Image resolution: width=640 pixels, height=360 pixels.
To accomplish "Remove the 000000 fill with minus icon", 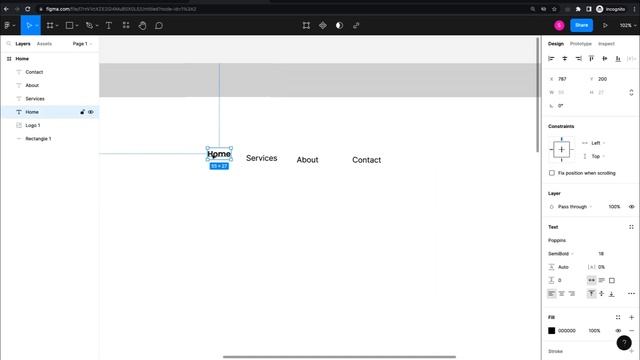I will (631, 331).
